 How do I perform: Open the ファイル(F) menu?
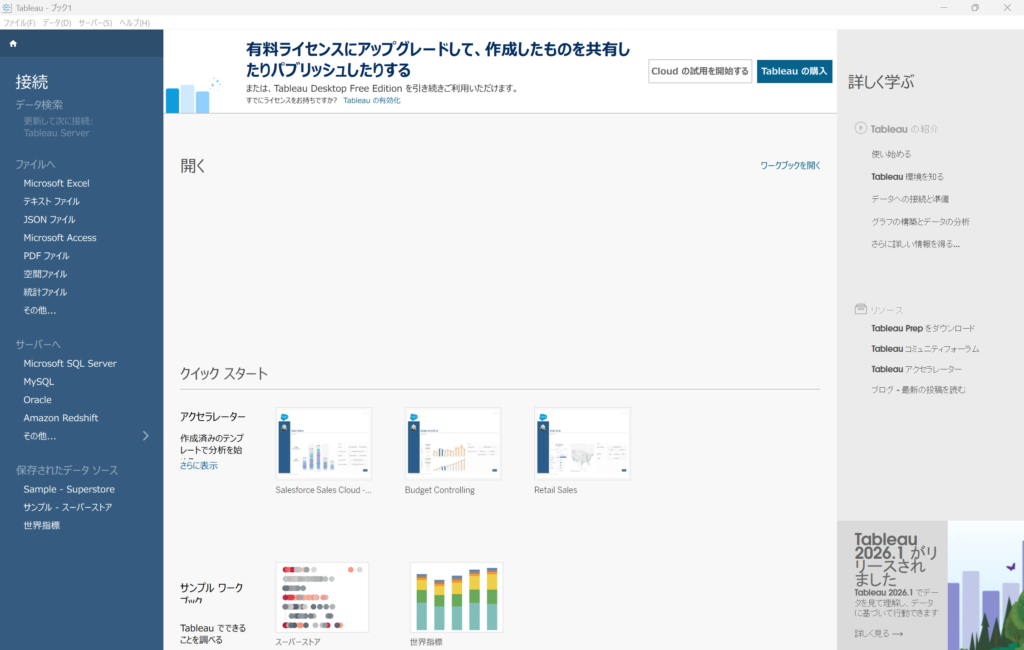19,23
